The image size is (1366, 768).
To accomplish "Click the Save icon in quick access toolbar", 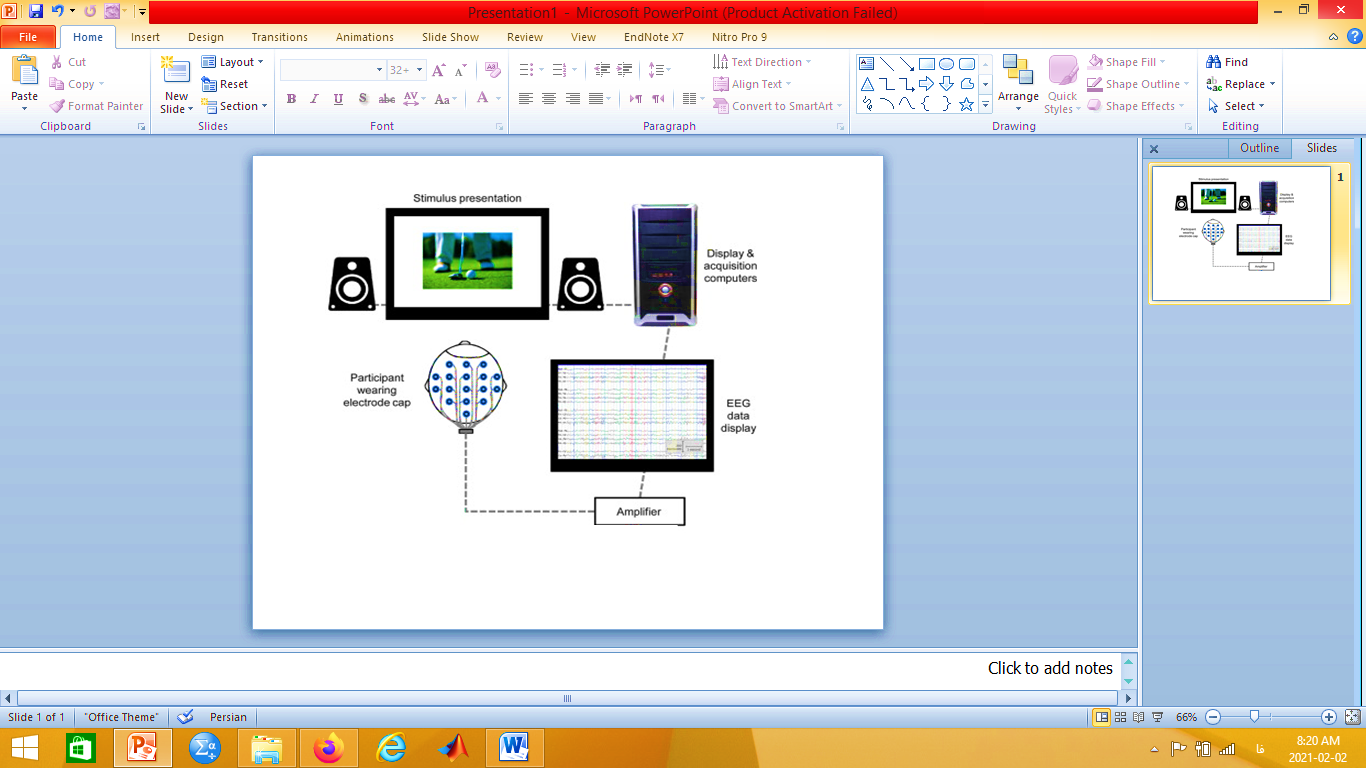I will (36, 12).
